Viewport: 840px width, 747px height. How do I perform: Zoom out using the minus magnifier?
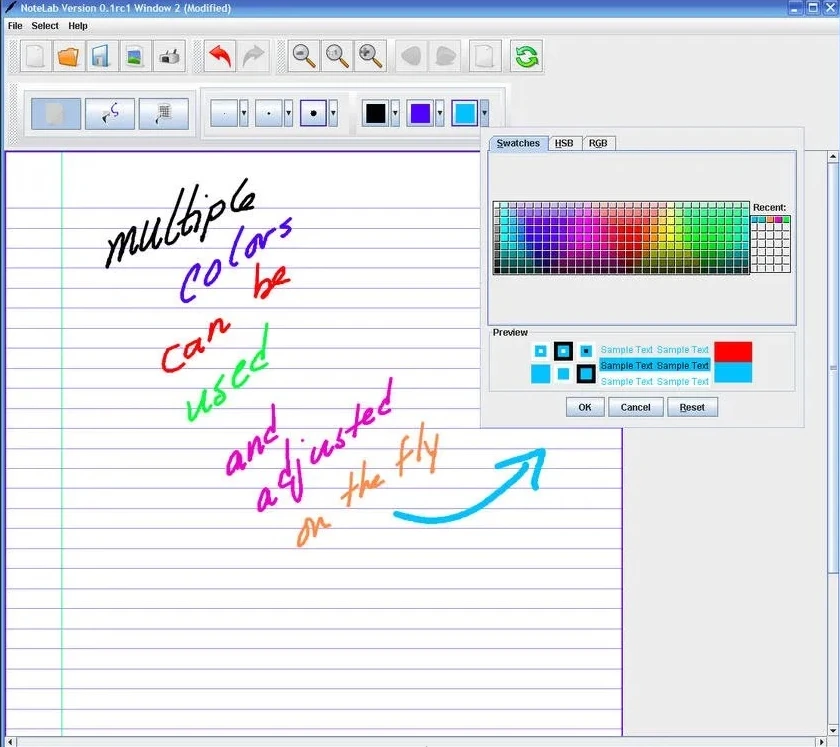coord(304,56)
